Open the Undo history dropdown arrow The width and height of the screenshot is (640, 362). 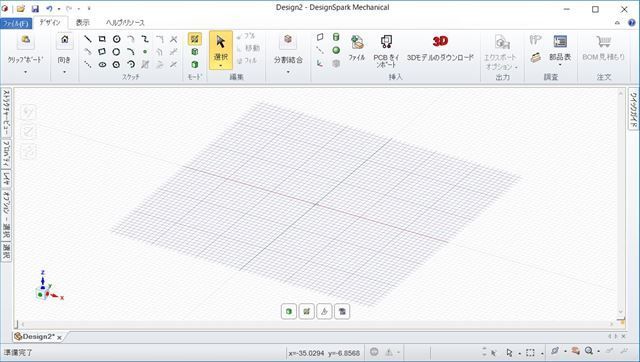59,9
